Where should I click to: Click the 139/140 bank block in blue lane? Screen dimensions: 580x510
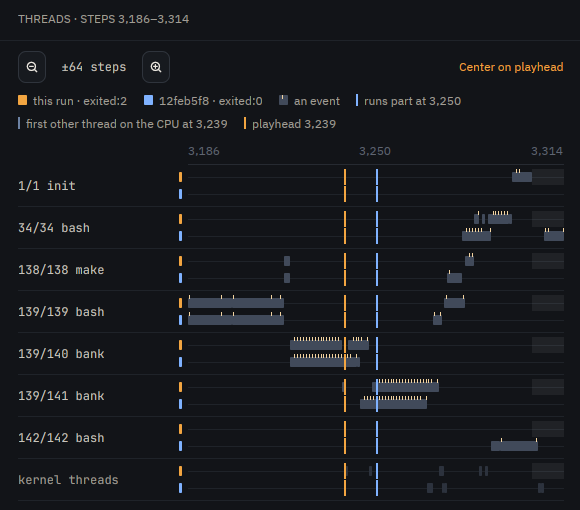(325, 362)
